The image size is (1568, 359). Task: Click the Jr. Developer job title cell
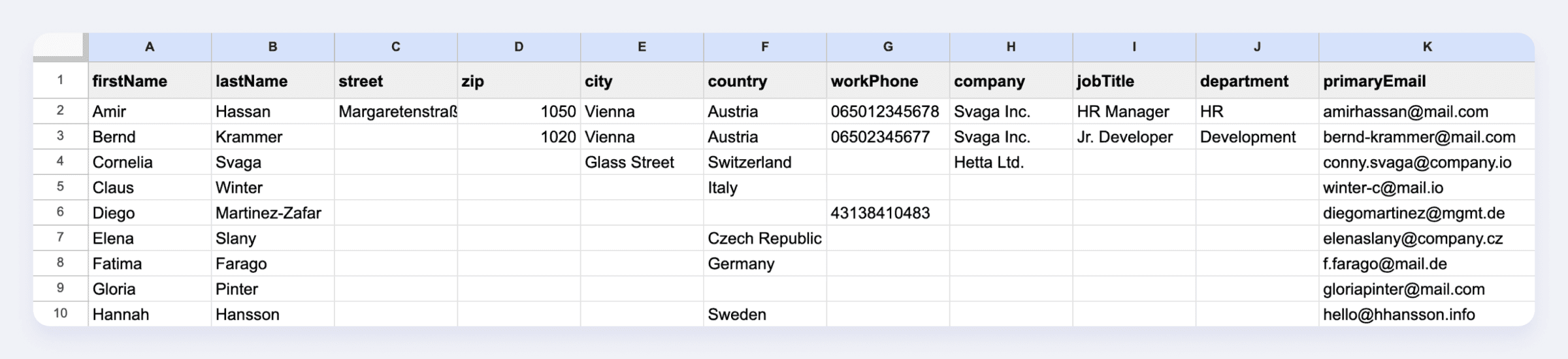point(1134,137)
